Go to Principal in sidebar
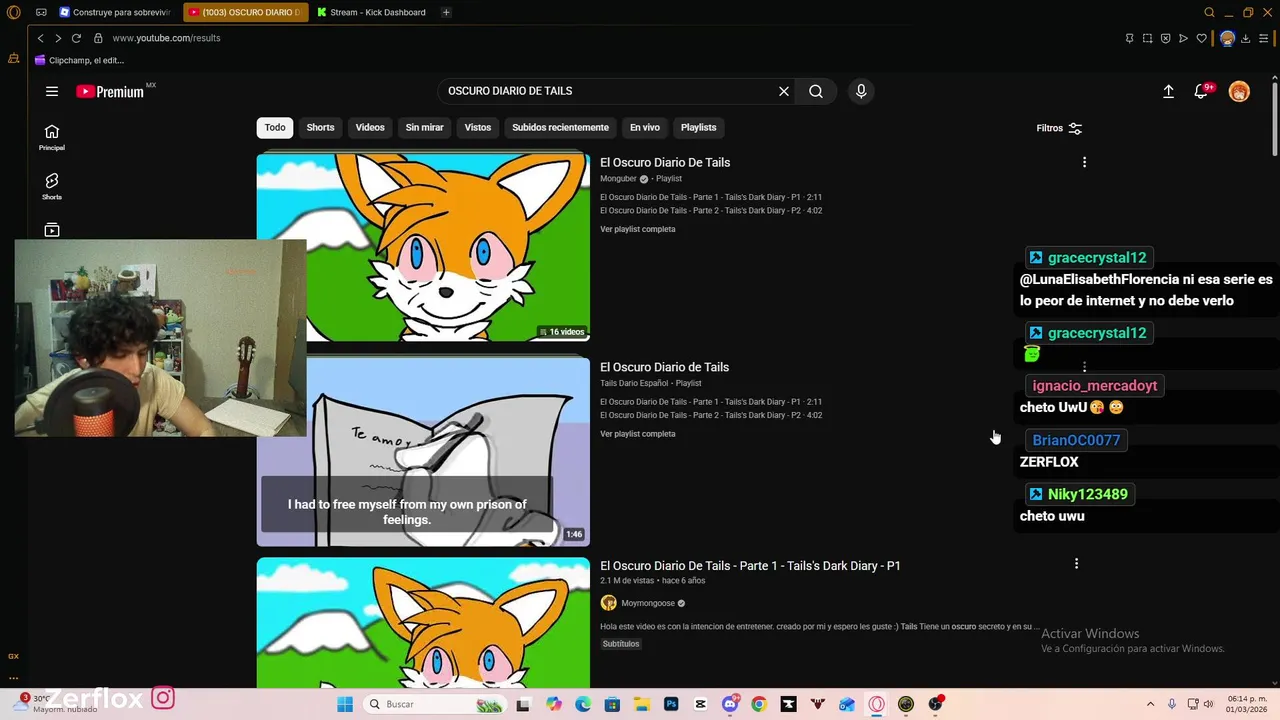Screen dimensions: 1280x720 pyautogui.click(x=52, y=137)
